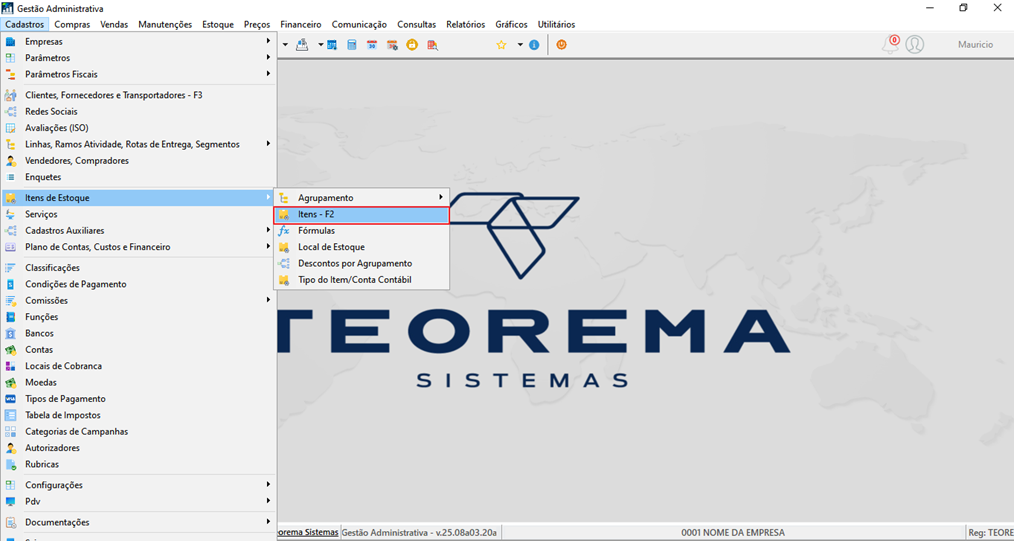Open the Documentações submenu entry
The image size is (1014, 541).
pos(138,522)
